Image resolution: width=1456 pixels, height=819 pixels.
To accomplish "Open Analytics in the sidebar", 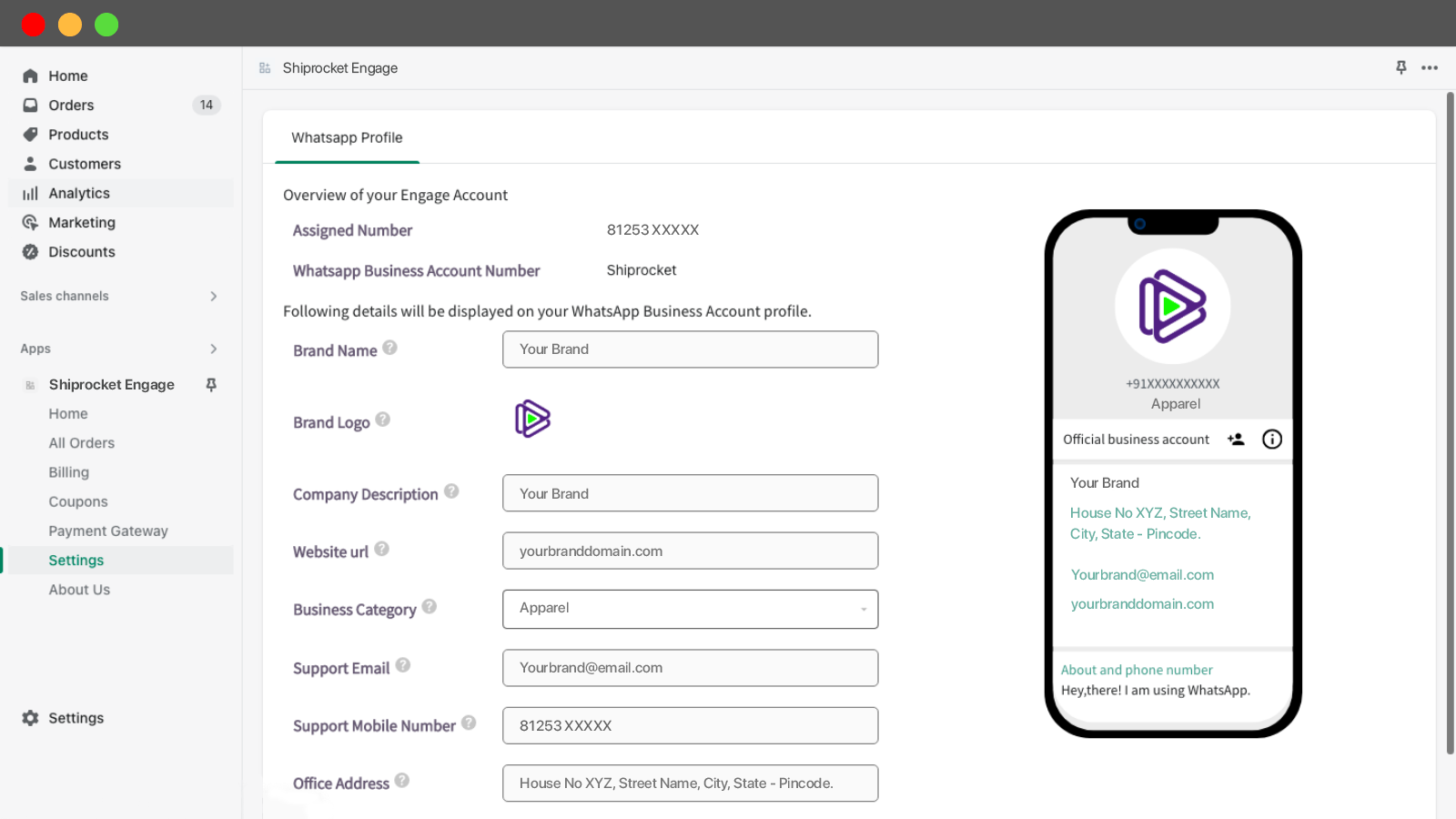I will (79, 194).
